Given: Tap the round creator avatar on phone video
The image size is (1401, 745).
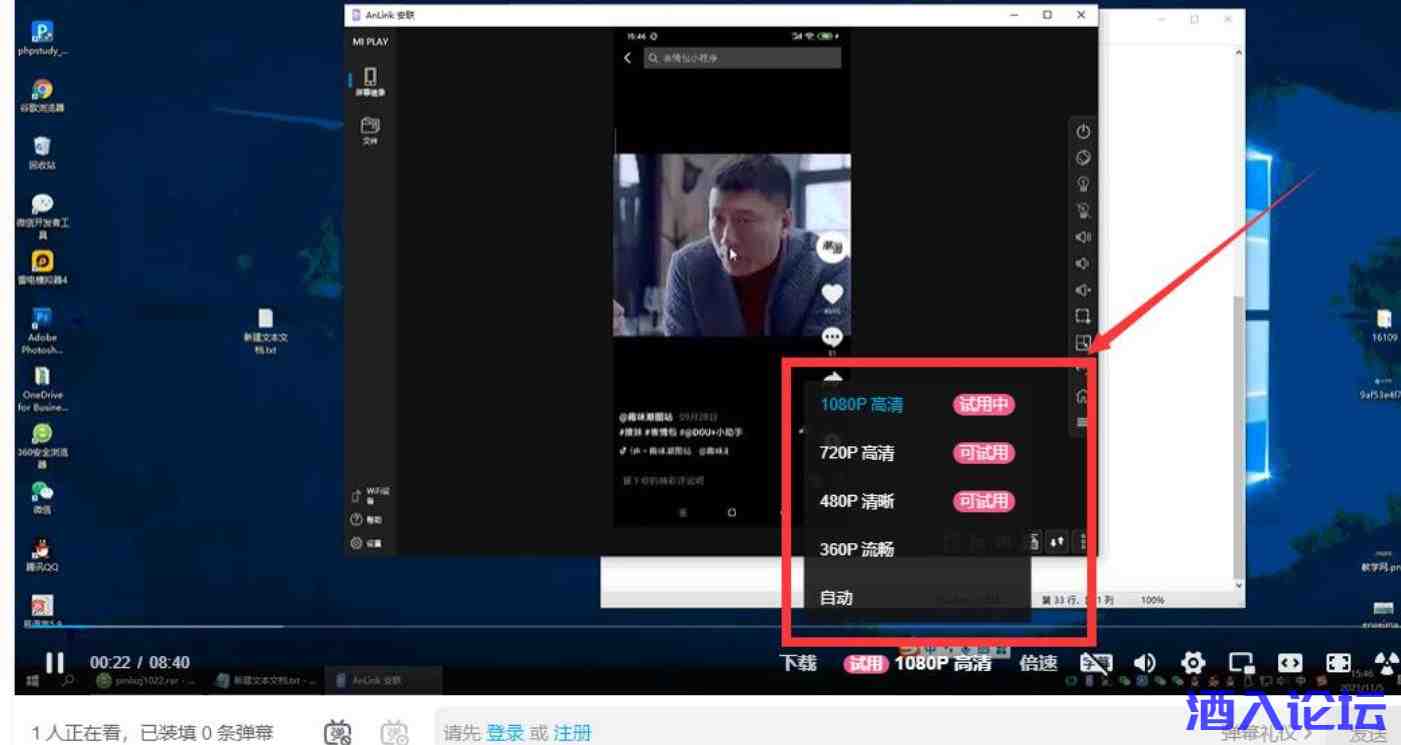Looking at the screenshot, I should click(x=831, y=247).
